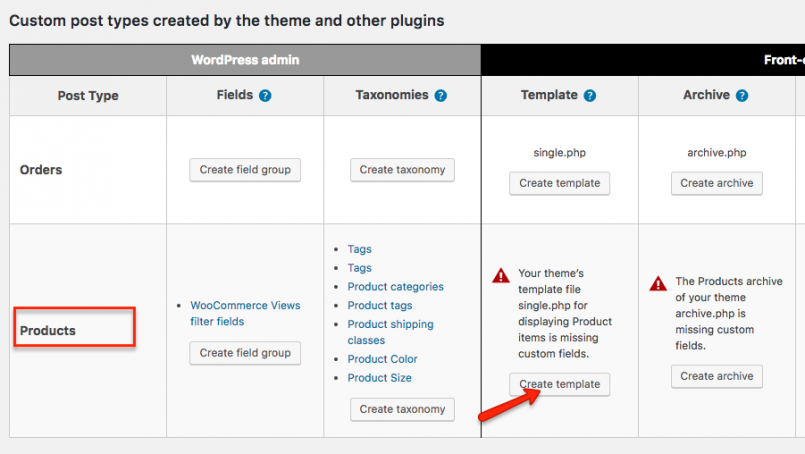Viewport: 805px width, 454px height.
Task: Click Create template in the Orders row
Action: [x=560, y=183]
